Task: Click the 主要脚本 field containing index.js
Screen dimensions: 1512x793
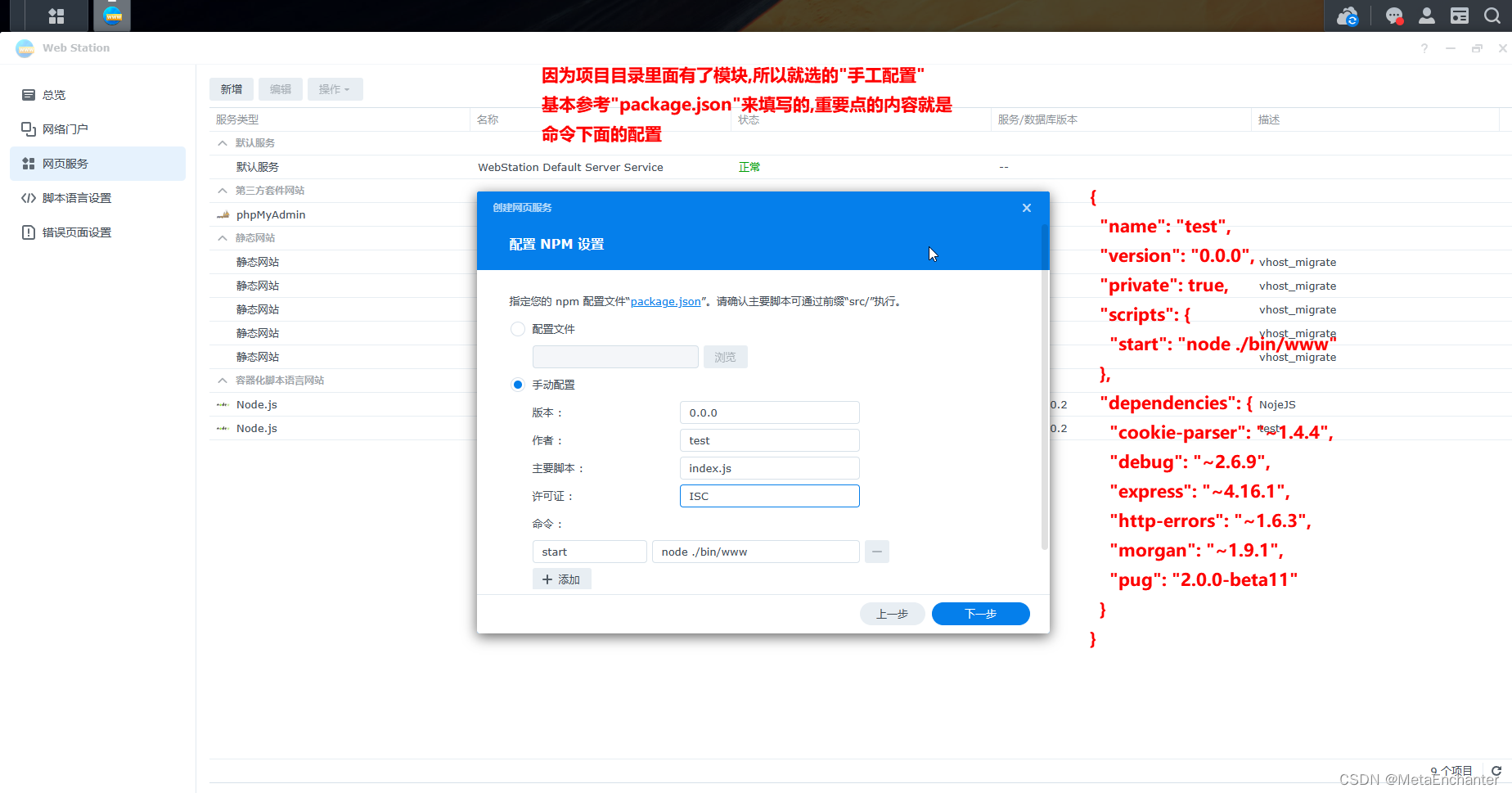Action: click(769, 468)
